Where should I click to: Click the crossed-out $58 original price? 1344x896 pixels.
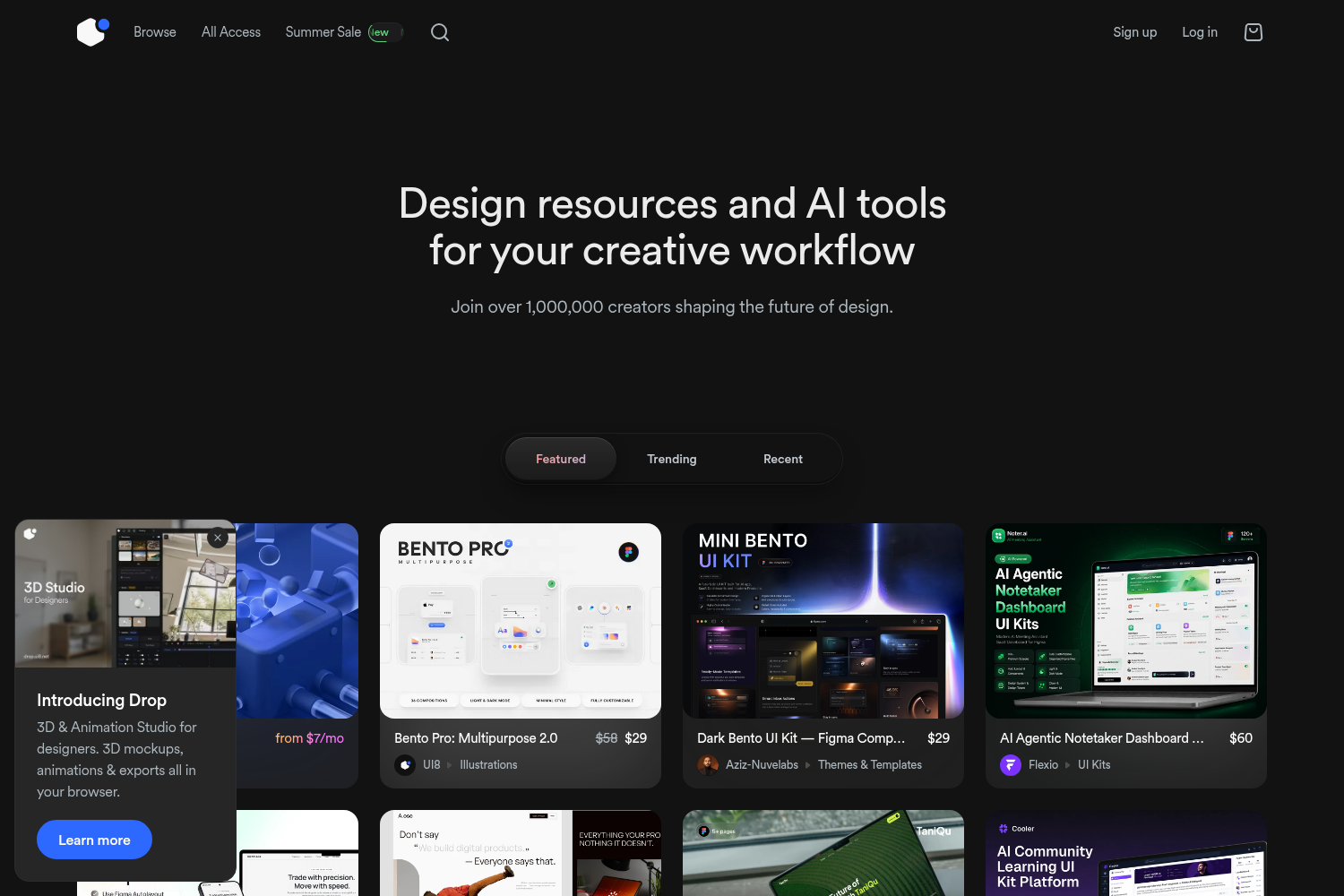pos(607,738)
